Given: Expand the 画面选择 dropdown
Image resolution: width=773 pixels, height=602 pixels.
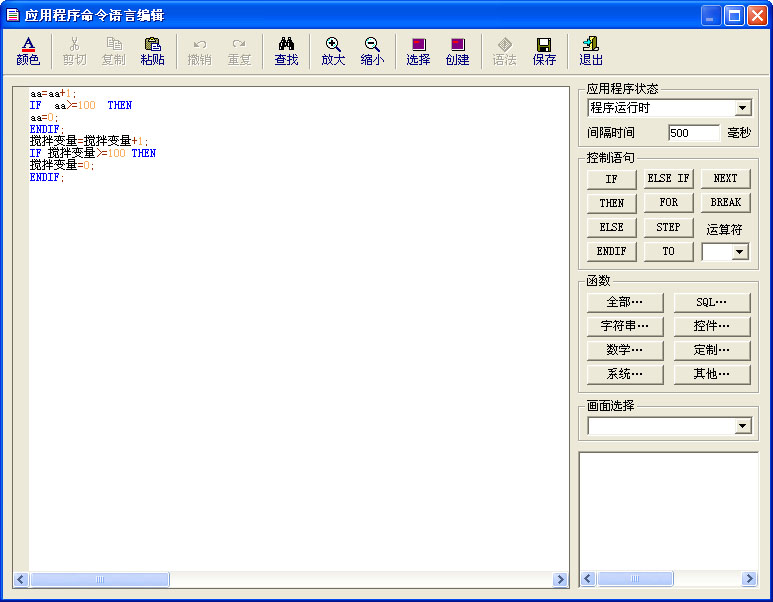Looking at the screenshot, I should coord(742,426).
